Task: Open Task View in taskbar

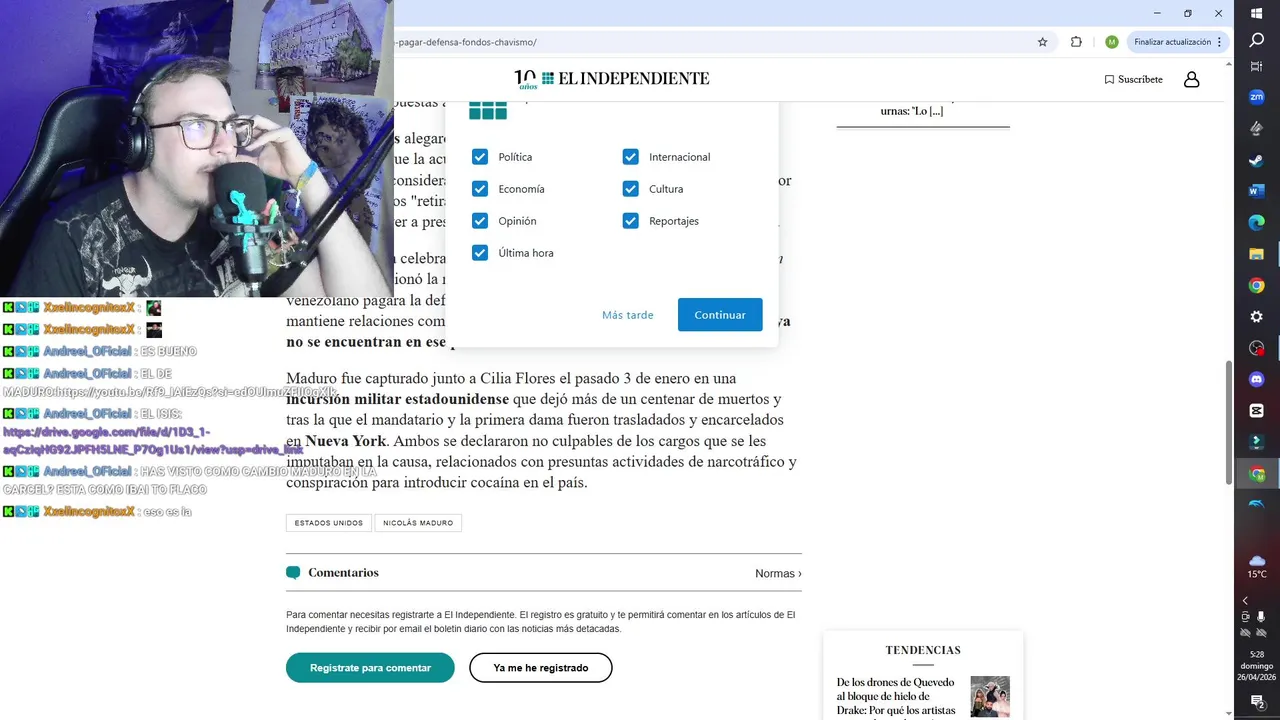Action: 1257,66
